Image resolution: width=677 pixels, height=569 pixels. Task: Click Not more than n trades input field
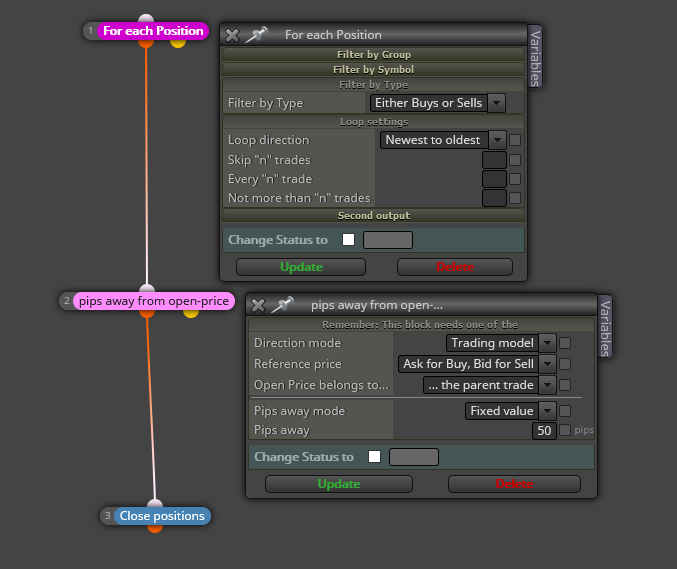click(x=494, y=198)
